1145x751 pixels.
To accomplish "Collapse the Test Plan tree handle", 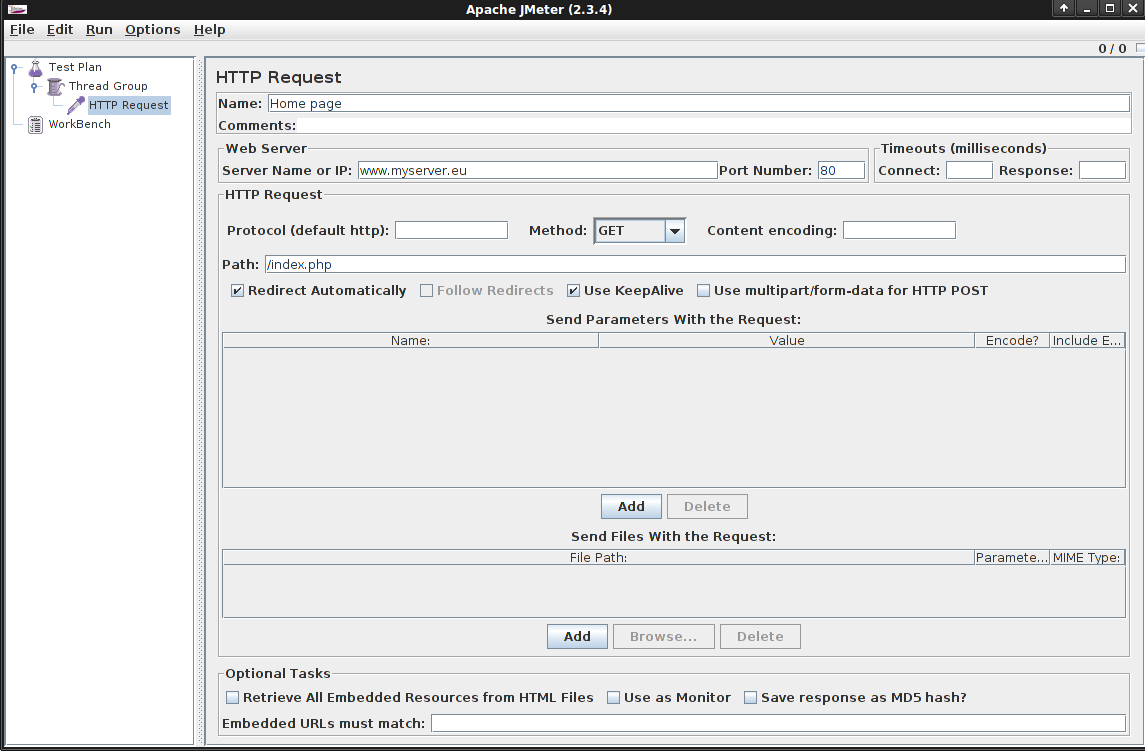I will 14,68.
